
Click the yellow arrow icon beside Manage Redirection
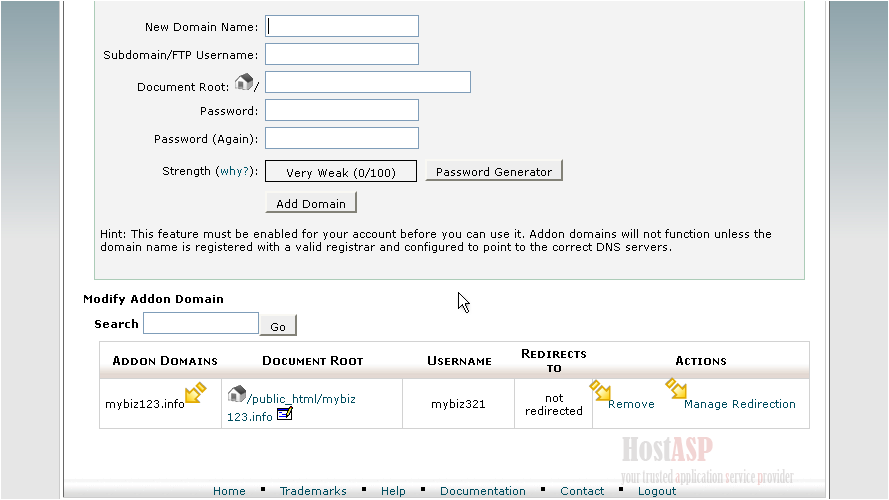pos(677,388)
